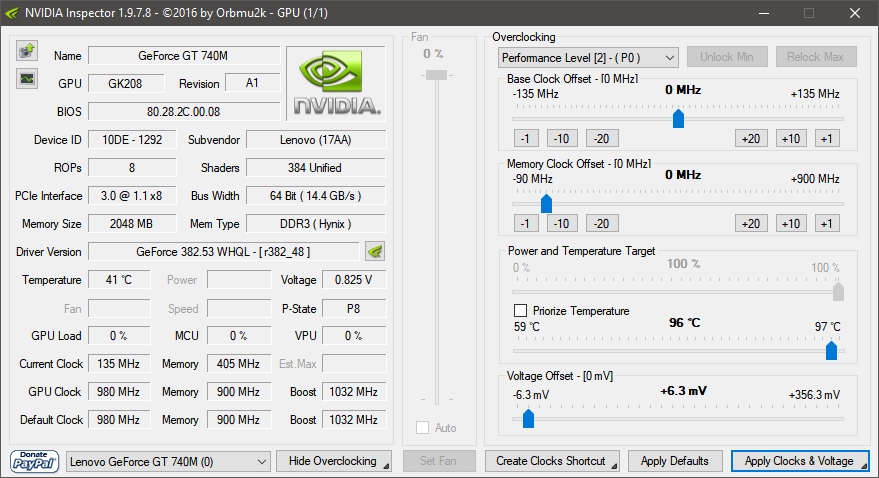
Task: Click the Mem Type value DDR3 ( Hynix )
Action: point(316,224)
